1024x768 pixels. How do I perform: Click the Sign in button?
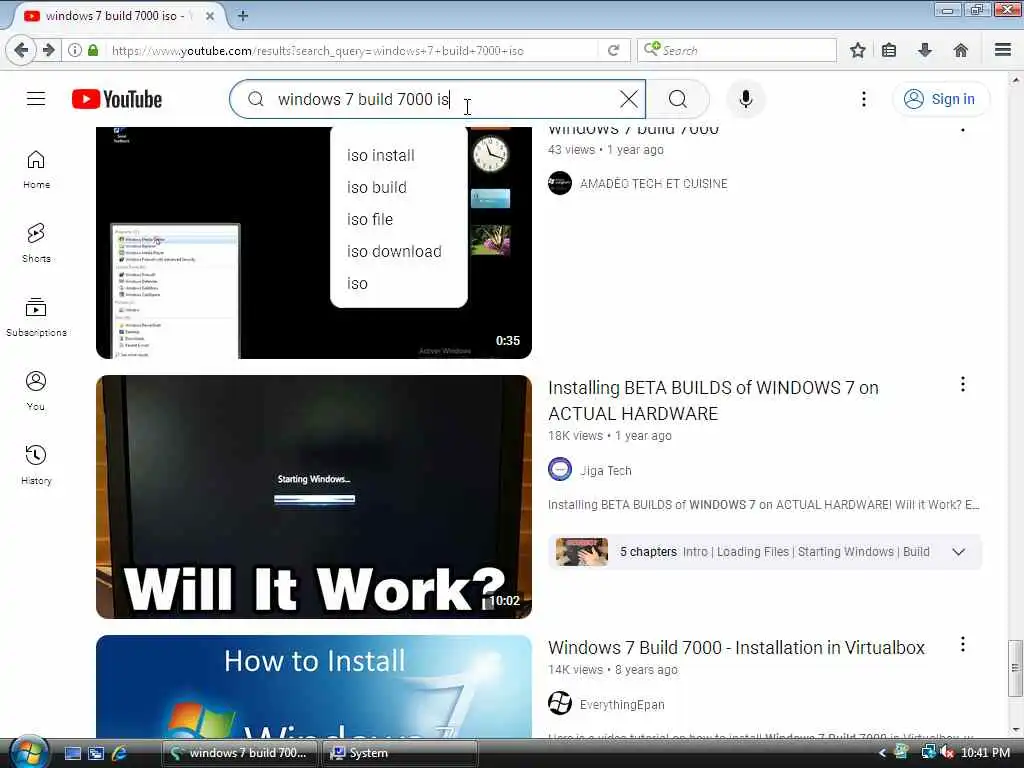pos(940,99)
